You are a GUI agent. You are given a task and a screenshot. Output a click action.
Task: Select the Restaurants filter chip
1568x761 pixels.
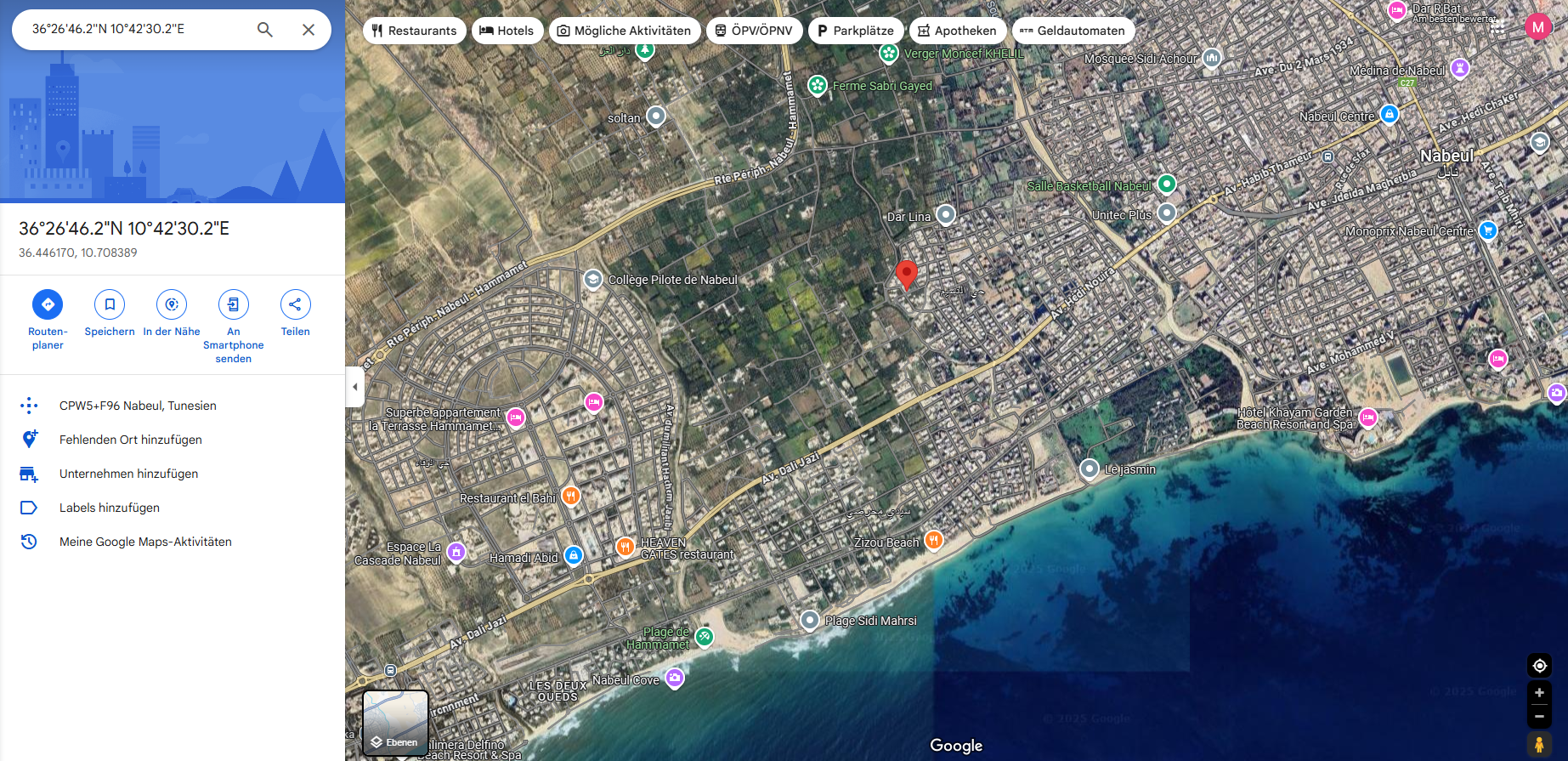point(414,31)
